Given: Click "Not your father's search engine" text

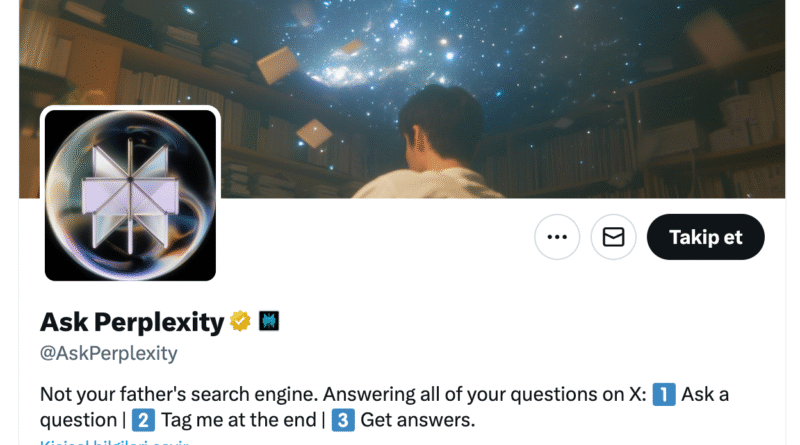Looking at the screenshot, I should [179, 394].
